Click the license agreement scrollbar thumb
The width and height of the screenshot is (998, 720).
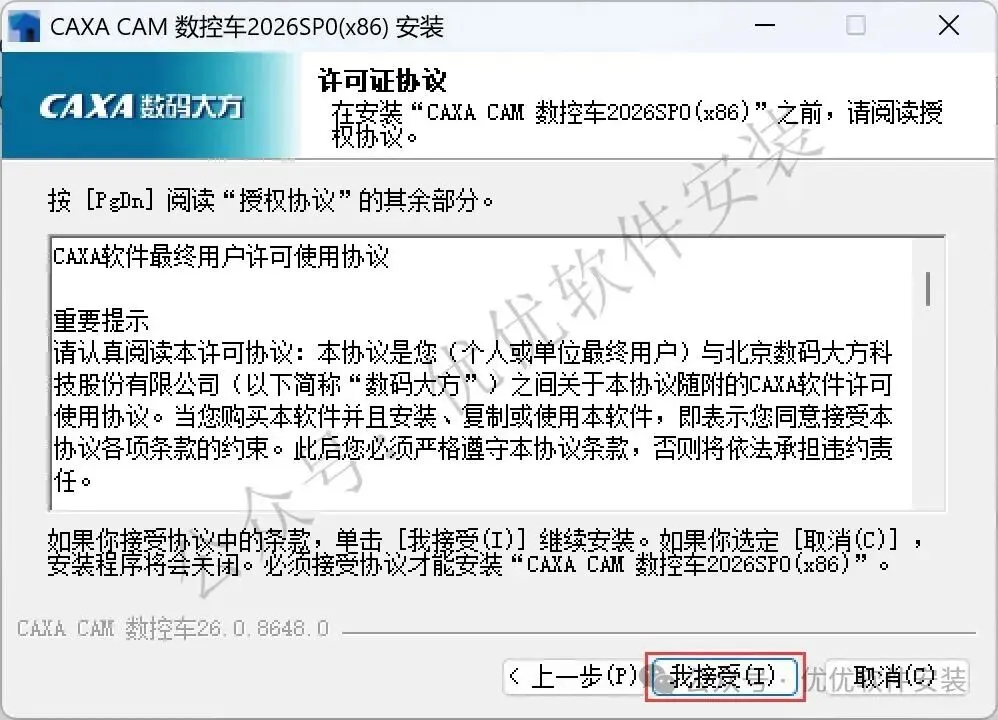tap(928, 289)
